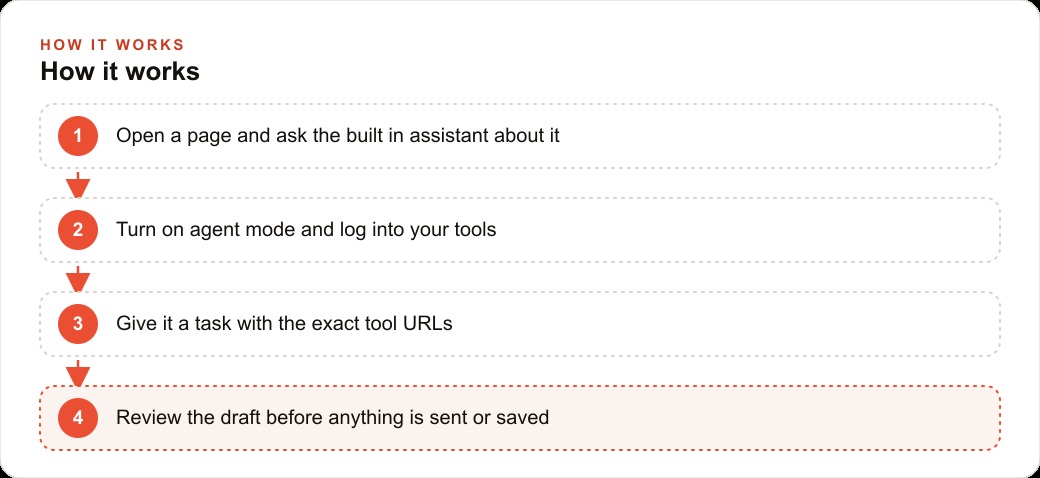
Task: Click the empty area of step 2 card
Action: 743,230
